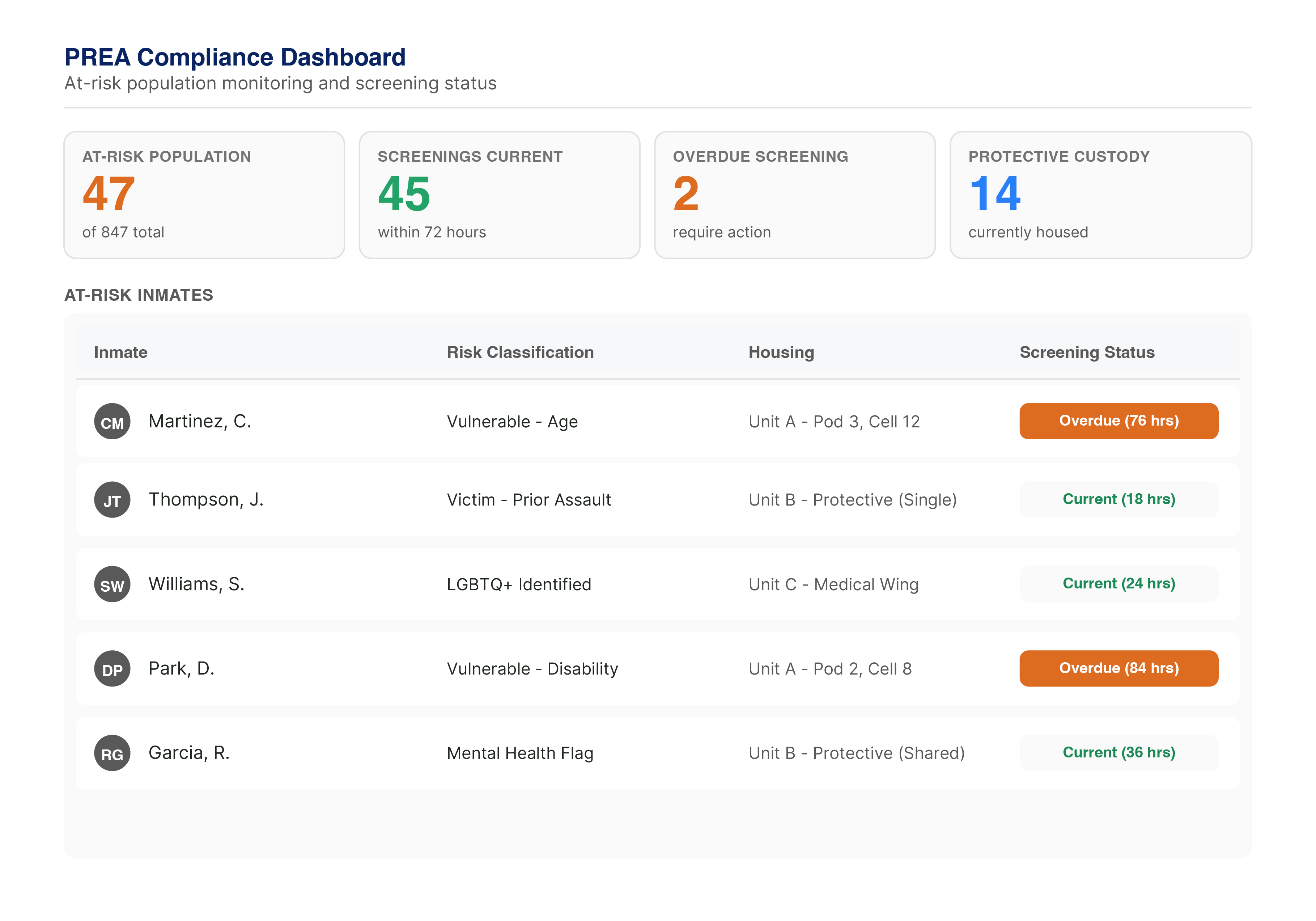Open the Protective Custody summary card
1316x921 pixels.
coord(1100,195)
